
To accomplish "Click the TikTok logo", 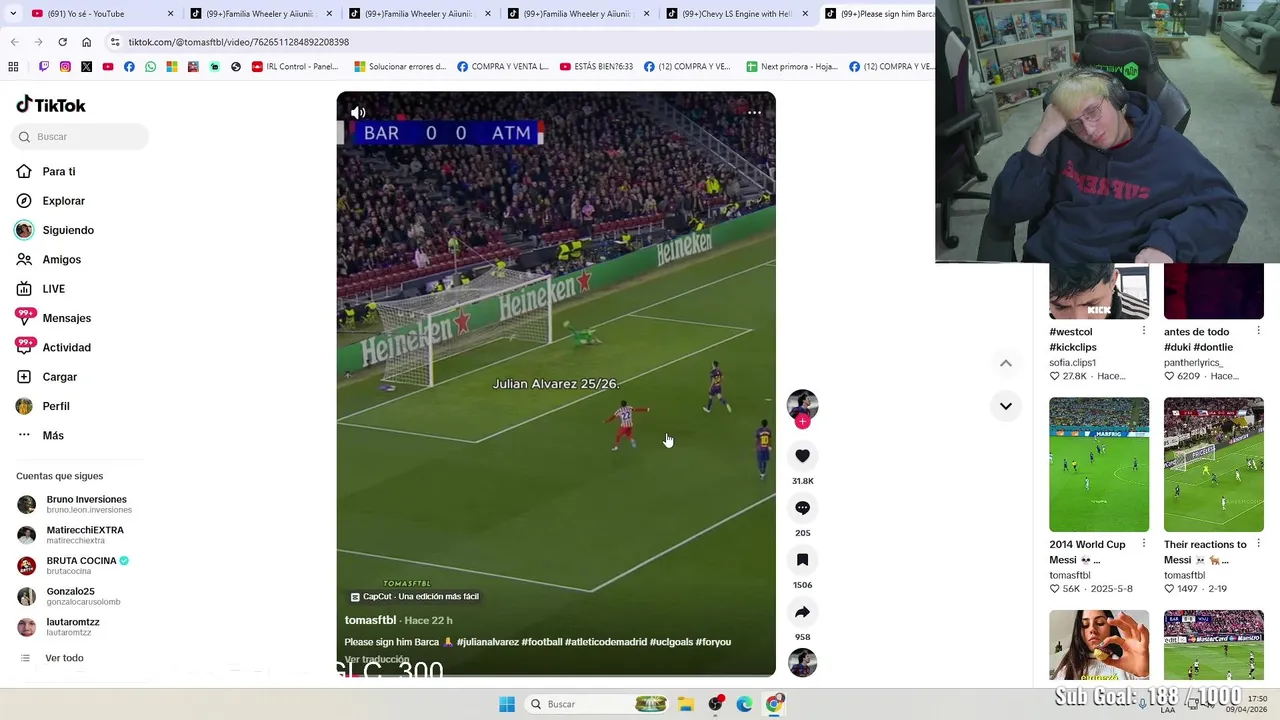I will (x=51, y=105).
